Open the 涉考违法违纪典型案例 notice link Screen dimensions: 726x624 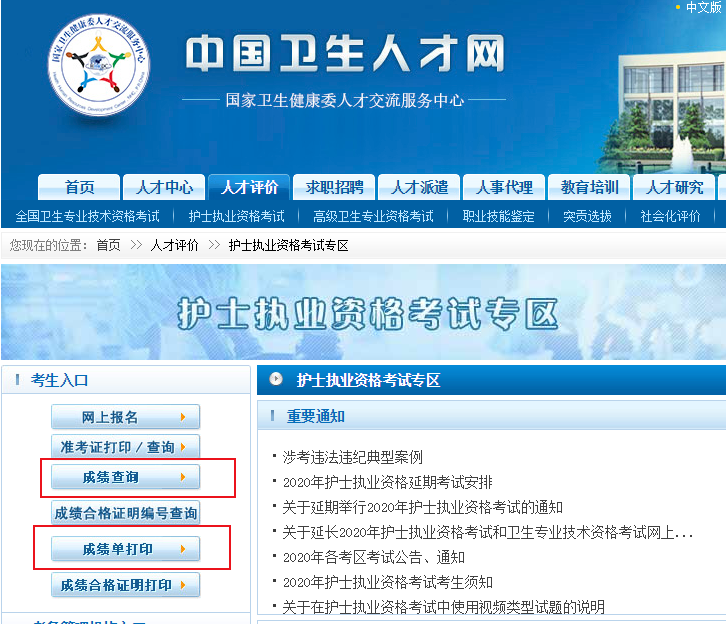click(352, 457)
